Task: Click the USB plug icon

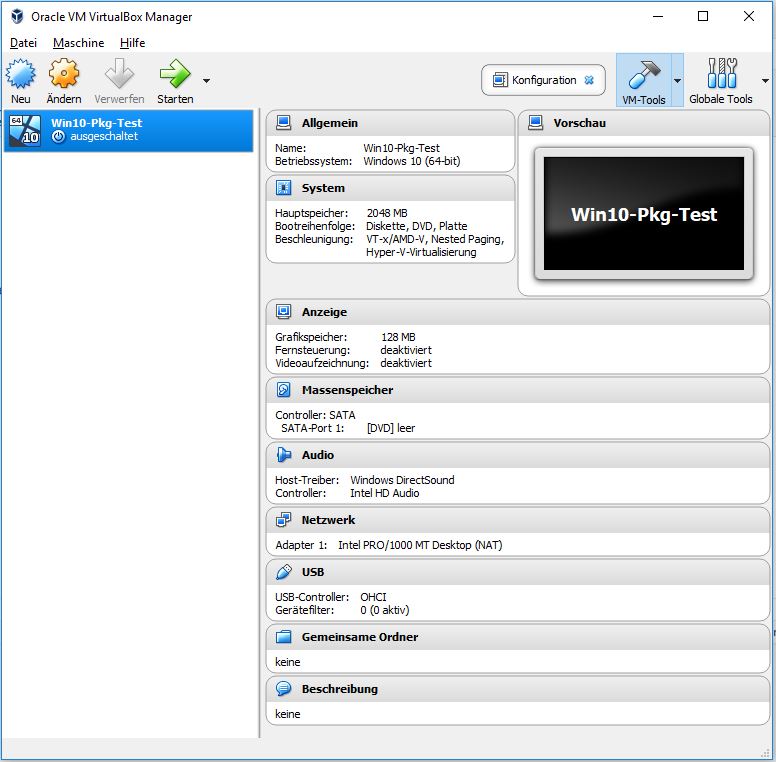Action: click(x=284, y=572)
